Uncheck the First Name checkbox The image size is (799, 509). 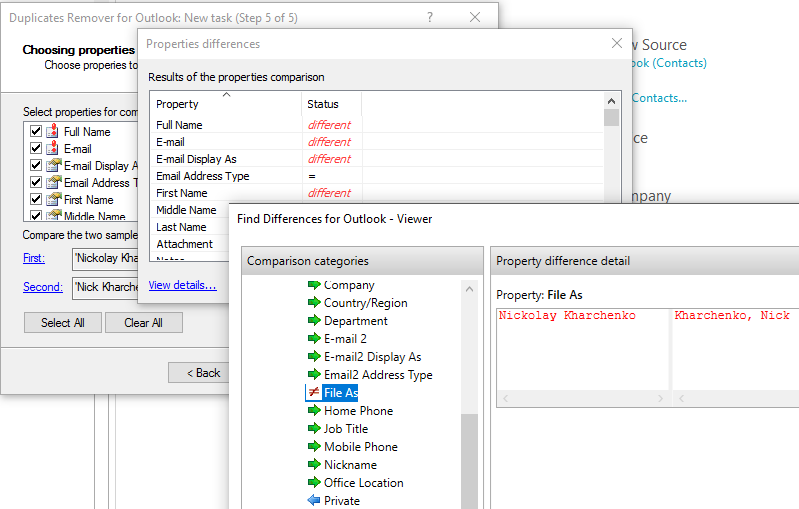(36, 199)
